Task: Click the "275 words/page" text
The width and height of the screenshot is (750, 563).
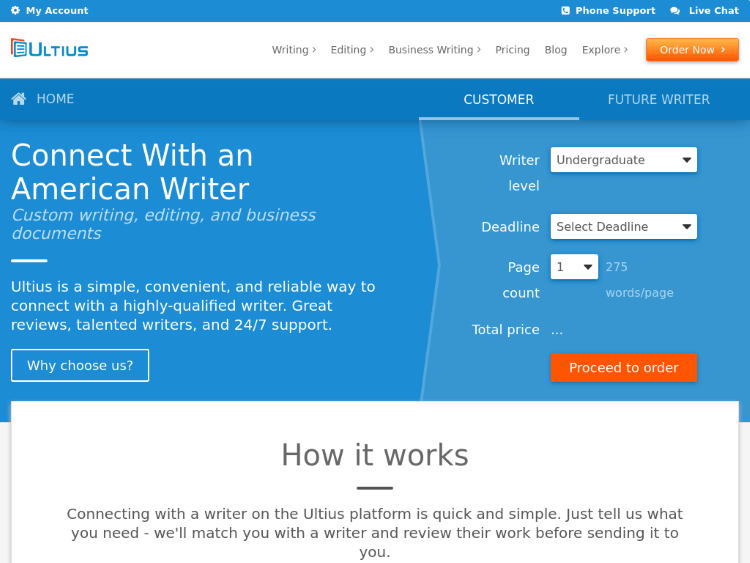Action: (x=639, y=280)
